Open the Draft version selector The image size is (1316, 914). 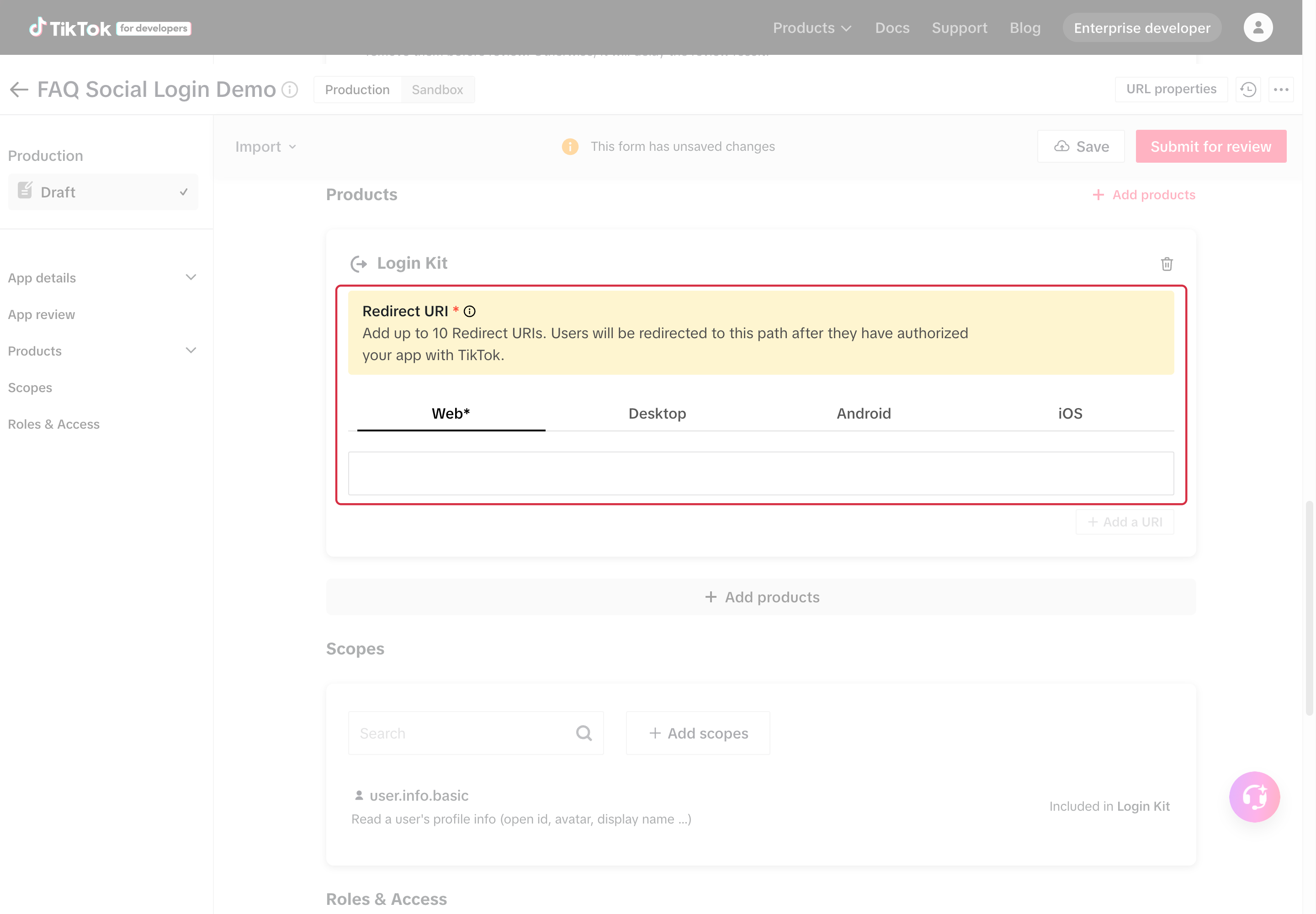click(x=103, y=192)
